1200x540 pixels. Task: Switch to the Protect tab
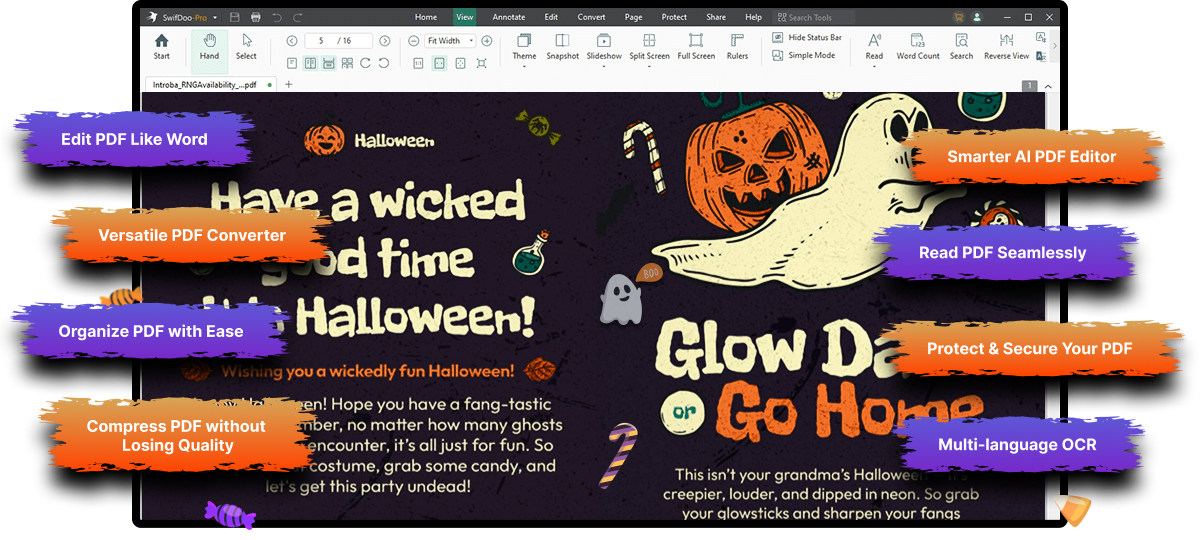(x=674, y=17)
